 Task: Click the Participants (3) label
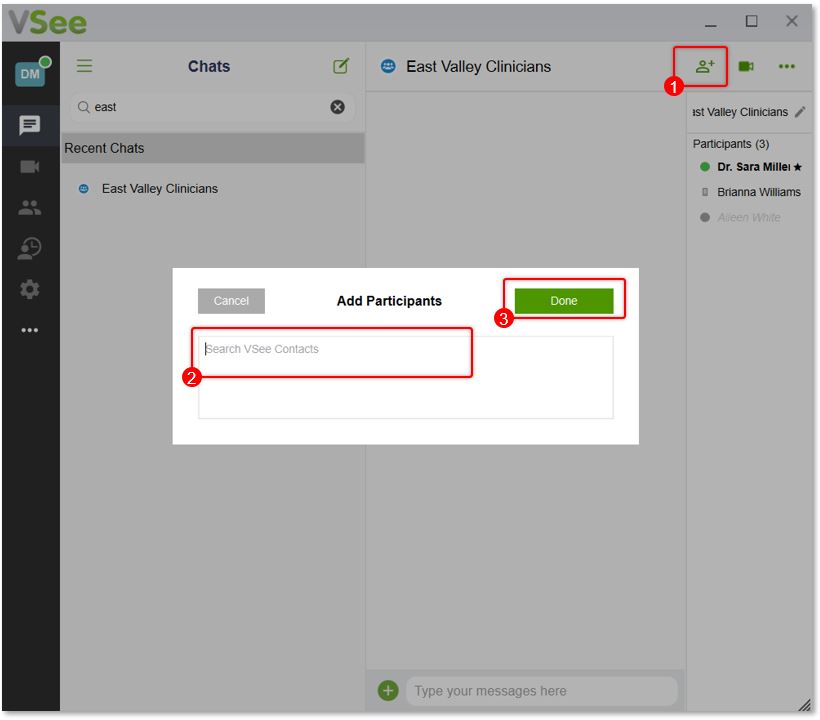731,144
